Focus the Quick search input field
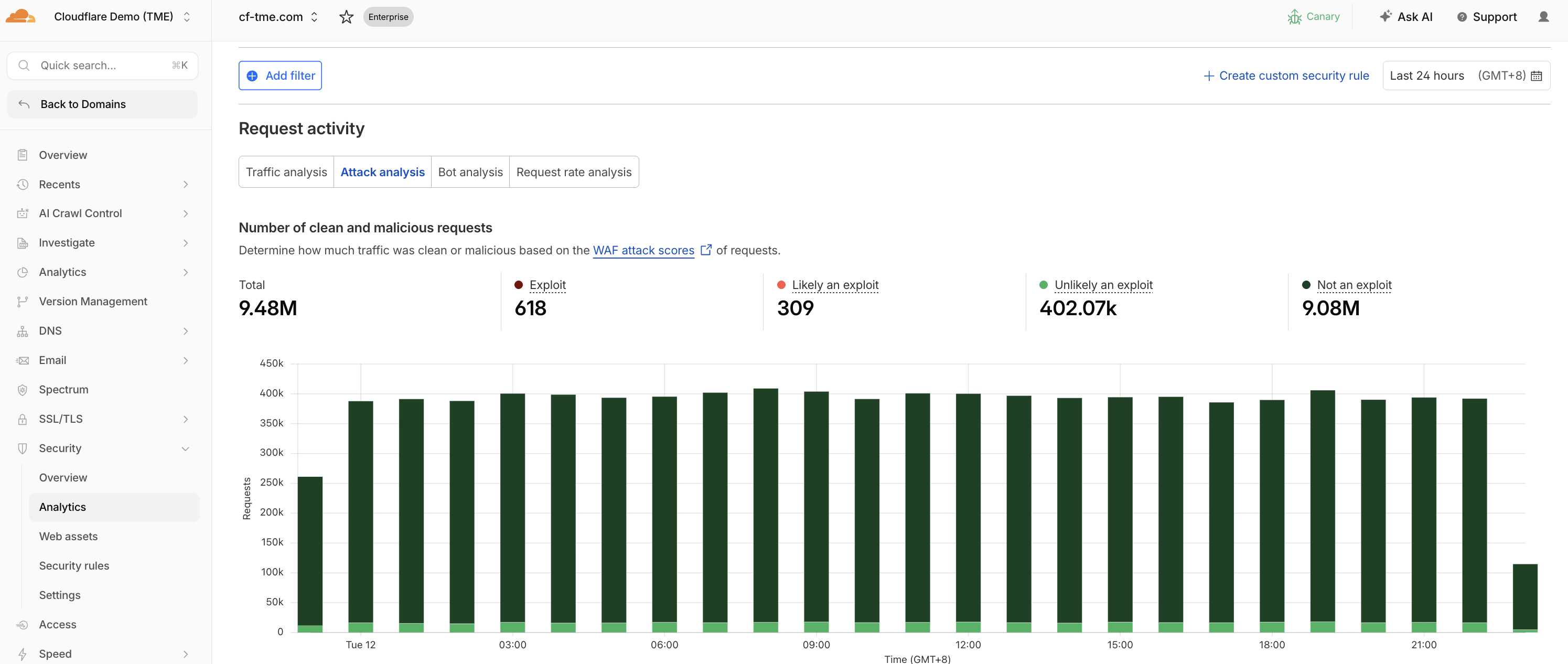This screenshot has width=1568, height=664. point(102,65)
